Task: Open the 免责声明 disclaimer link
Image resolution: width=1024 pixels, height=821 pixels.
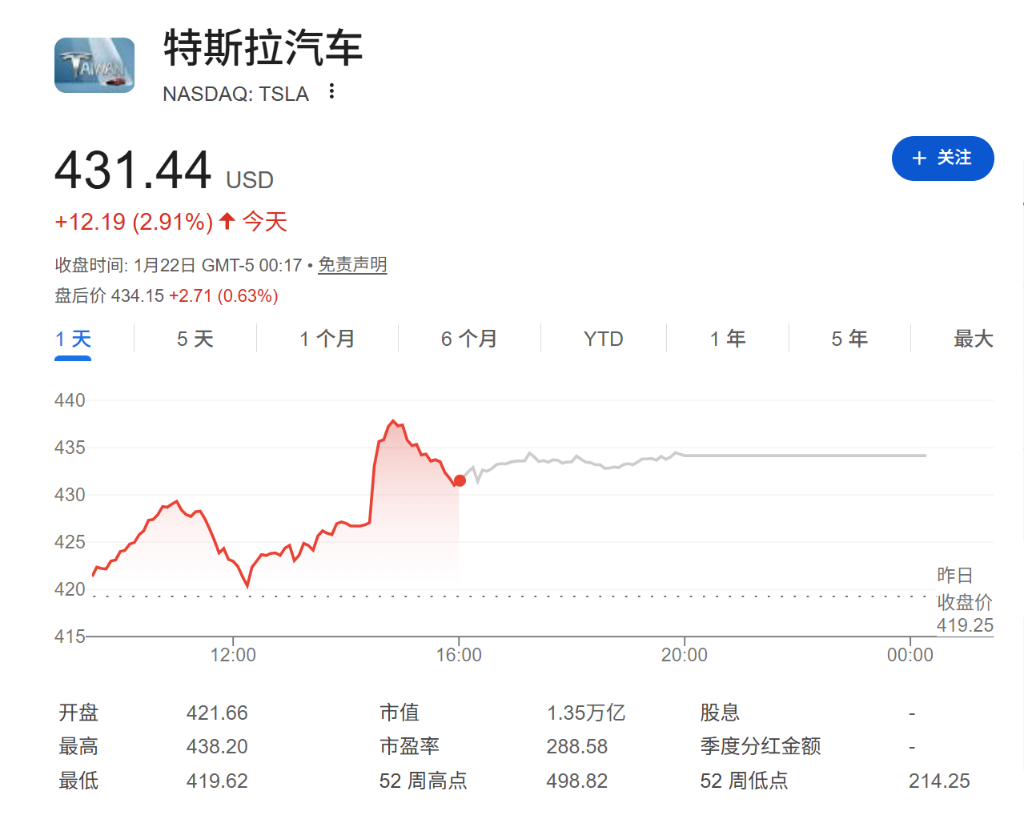Action: (352, 265)
